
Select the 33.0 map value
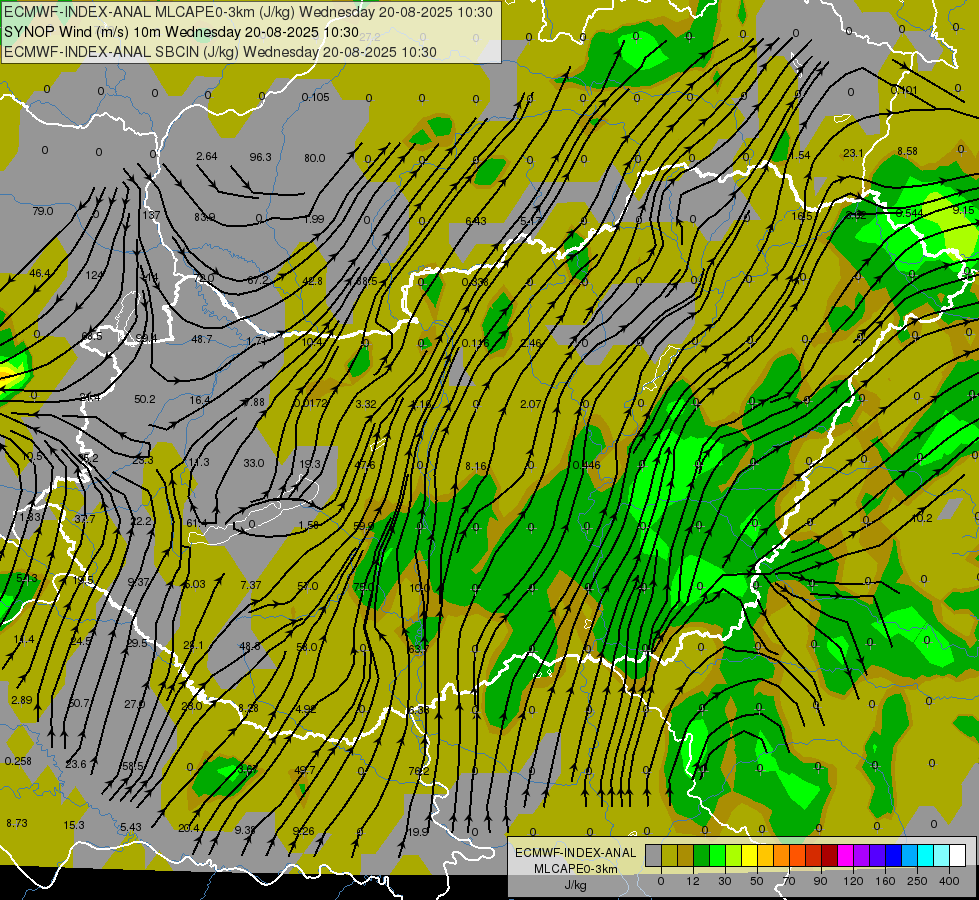pyautogui.click(x=253, y=463)
